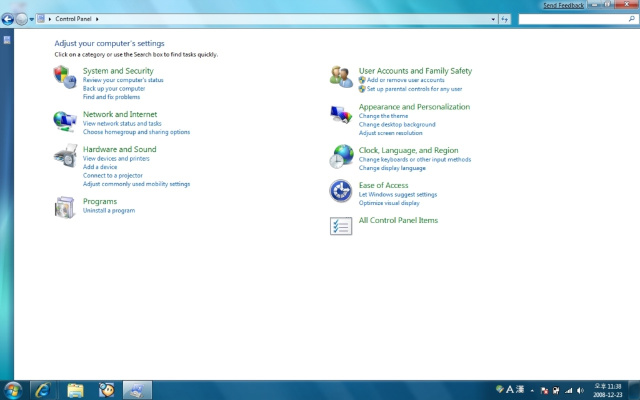The width and height of the screenshot is (640, 400).
Task: Open Windows Live Messenger taskbar icon
Action: pyautogui.click(x=107, y=390)
